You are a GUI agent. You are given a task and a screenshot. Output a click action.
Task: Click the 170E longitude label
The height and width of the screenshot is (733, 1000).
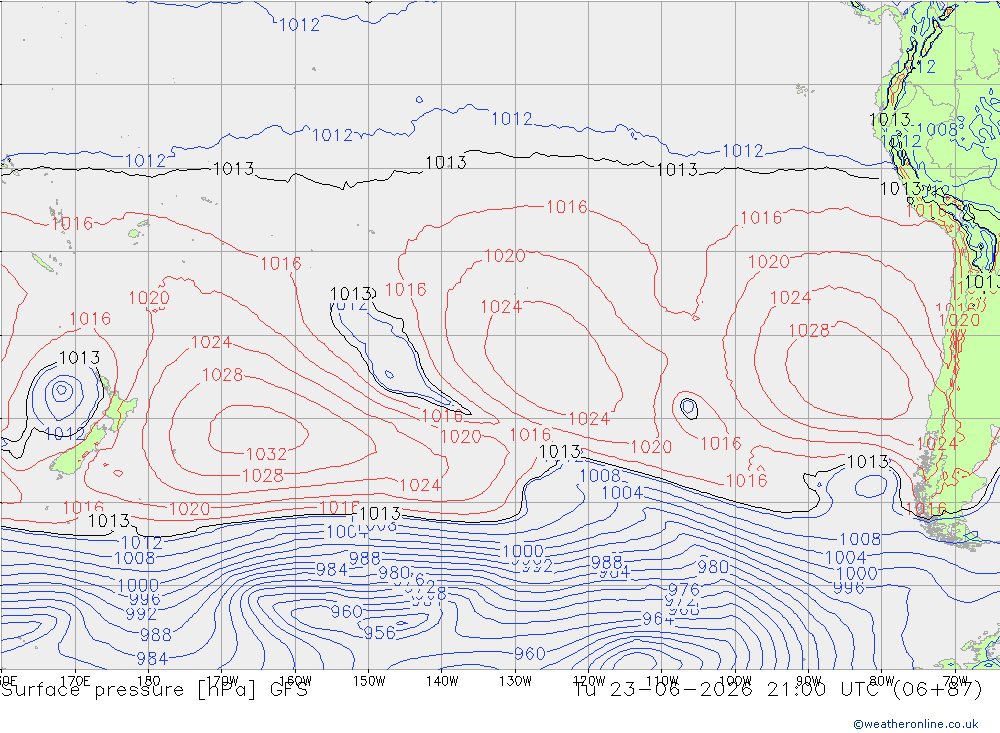[x=75, y=681]
